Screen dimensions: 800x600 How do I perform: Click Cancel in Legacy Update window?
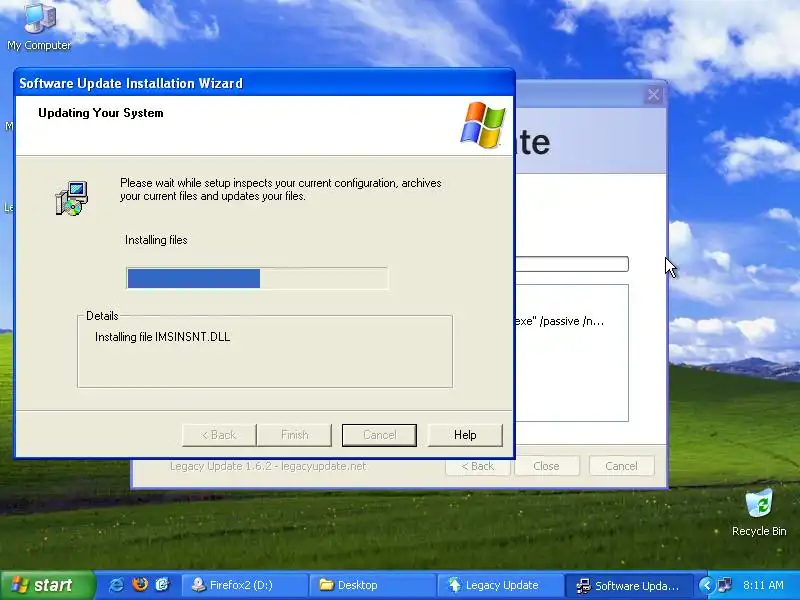tap(621, 466)
